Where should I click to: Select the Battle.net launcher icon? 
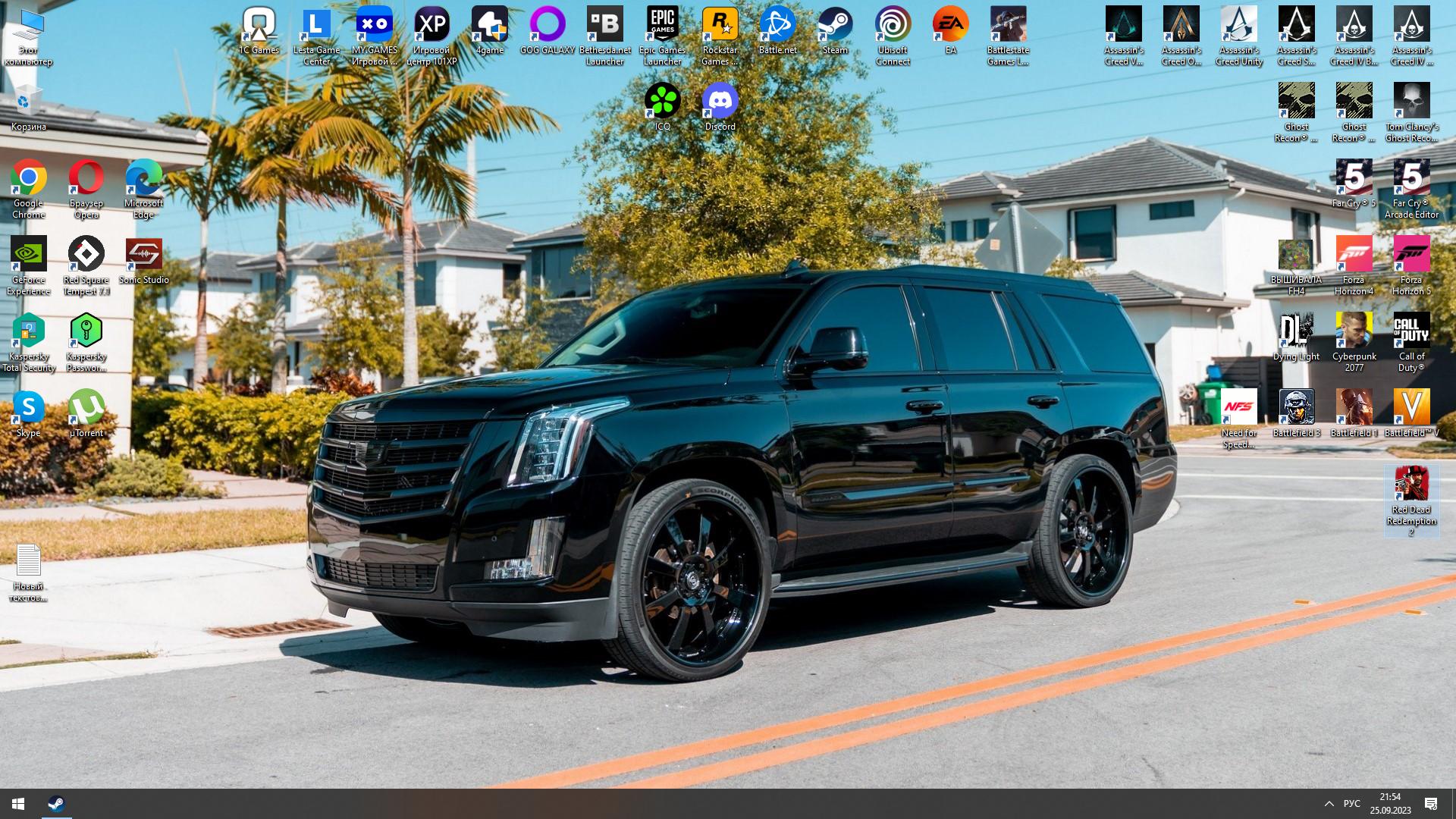(x=777, y=25)
